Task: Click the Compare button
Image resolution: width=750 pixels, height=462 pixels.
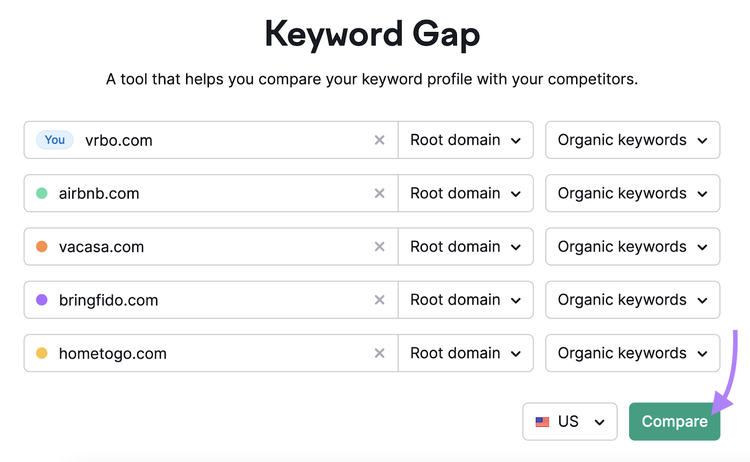Action: pos(674,421)
